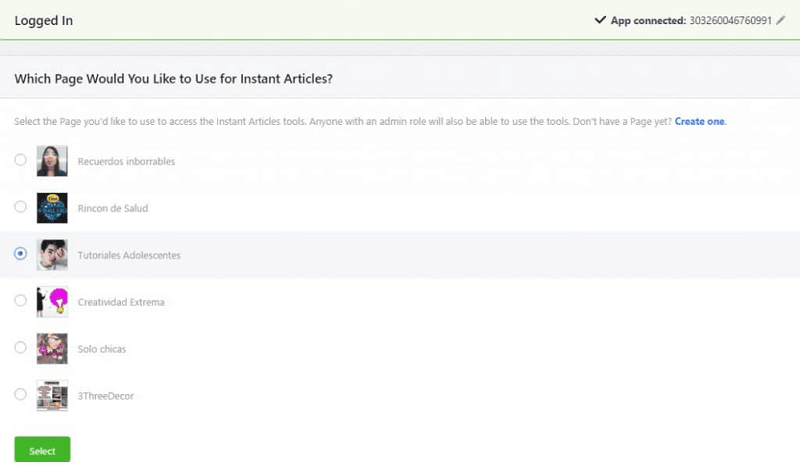The width and height of the screenshot is (800, 466).
Task: Click the pencil edit icon beside App ID
Action: coord(781,20)
